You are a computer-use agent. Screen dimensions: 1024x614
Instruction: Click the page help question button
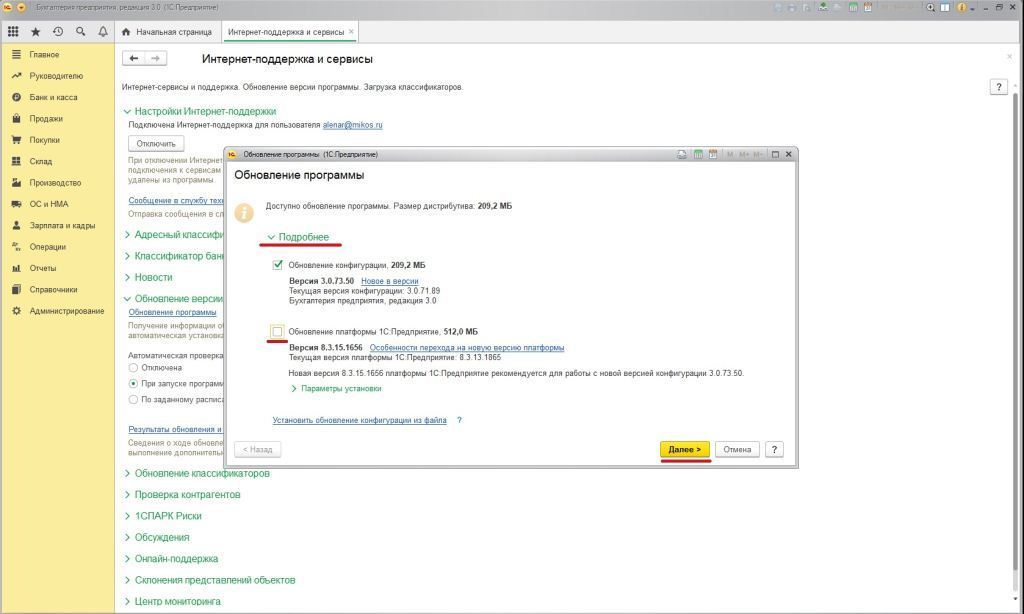pos(999,87)
